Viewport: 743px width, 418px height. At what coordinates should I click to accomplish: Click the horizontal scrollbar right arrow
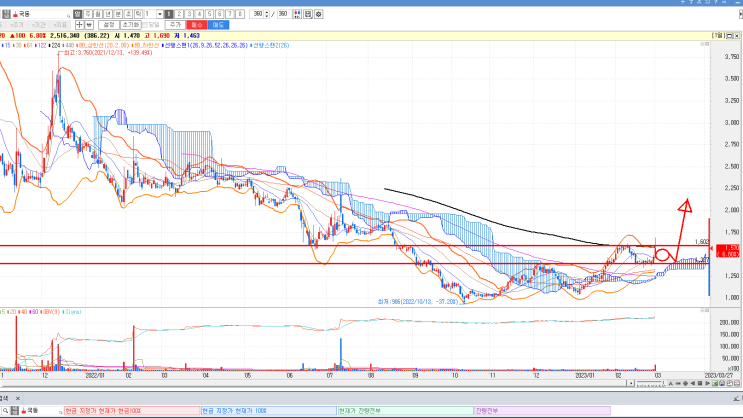[631, 383]
